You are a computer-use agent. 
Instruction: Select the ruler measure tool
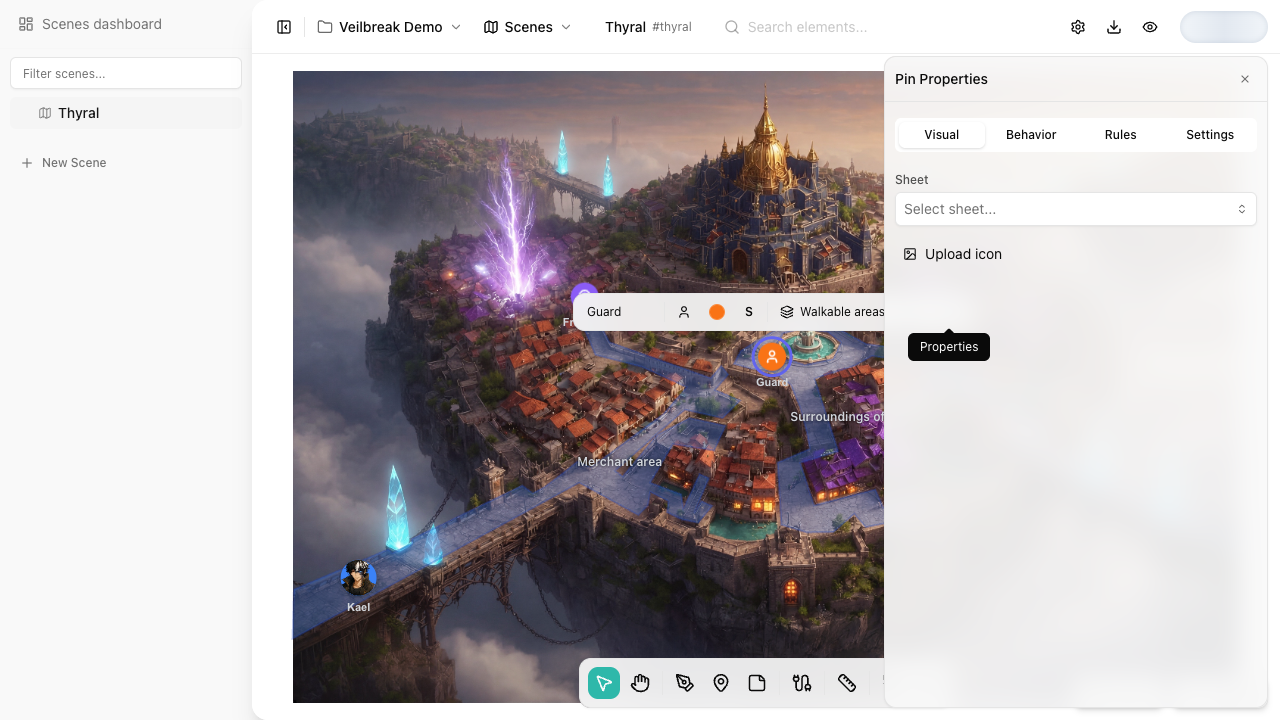(x=847, y=683)
